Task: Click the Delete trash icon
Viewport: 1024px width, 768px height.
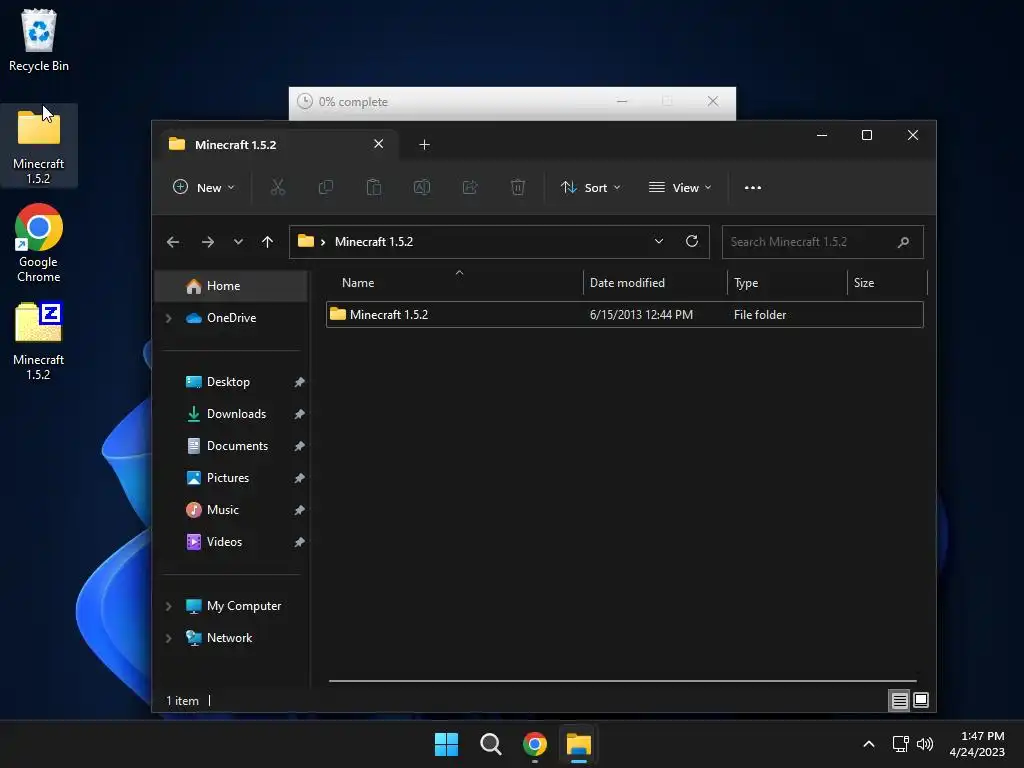Action: pyautogui.click(x=518, y=187)
